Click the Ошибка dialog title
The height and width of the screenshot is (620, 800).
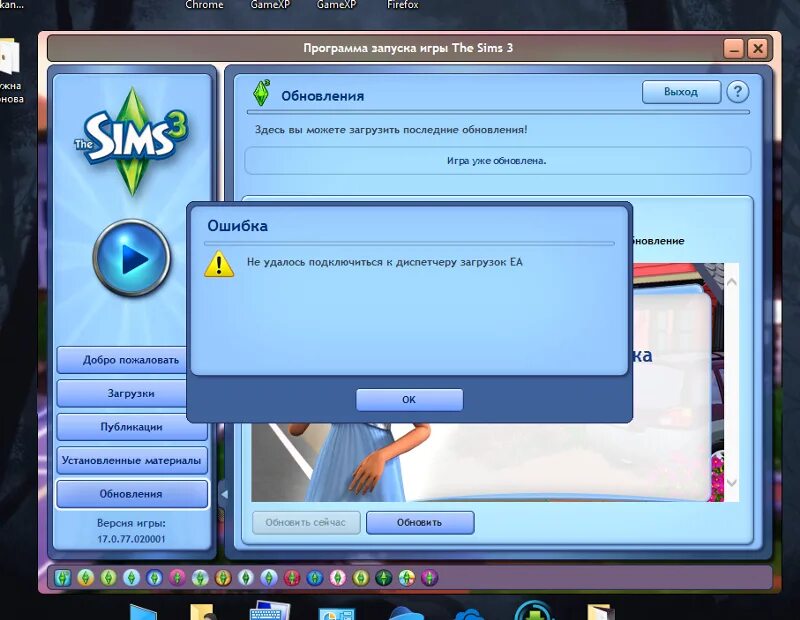coord(237,226)
